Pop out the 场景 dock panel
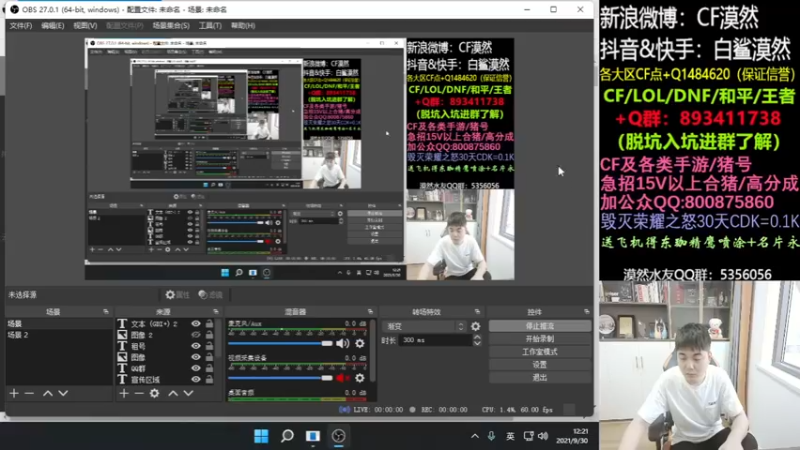800x450 pixels. tap(106, 312)
